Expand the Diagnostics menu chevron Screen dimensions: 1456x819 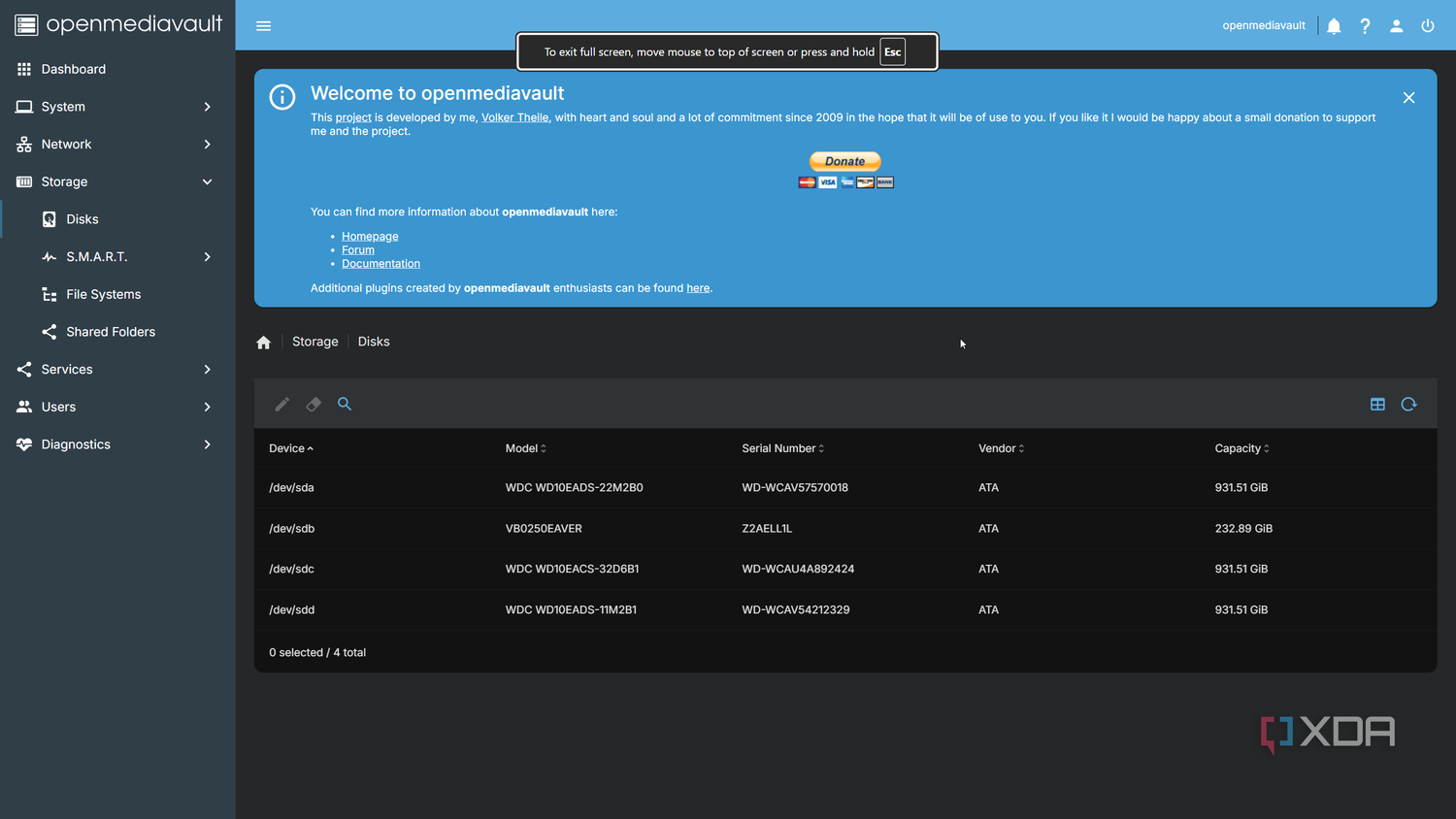click(207, 444)
